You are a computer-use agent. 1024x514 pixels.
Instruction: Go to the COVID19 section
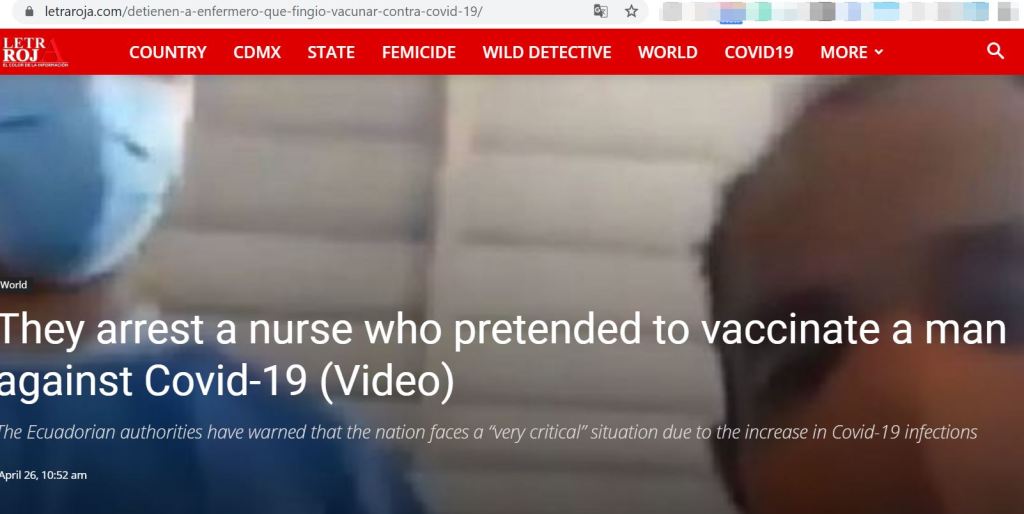click(x=759, y=52)
